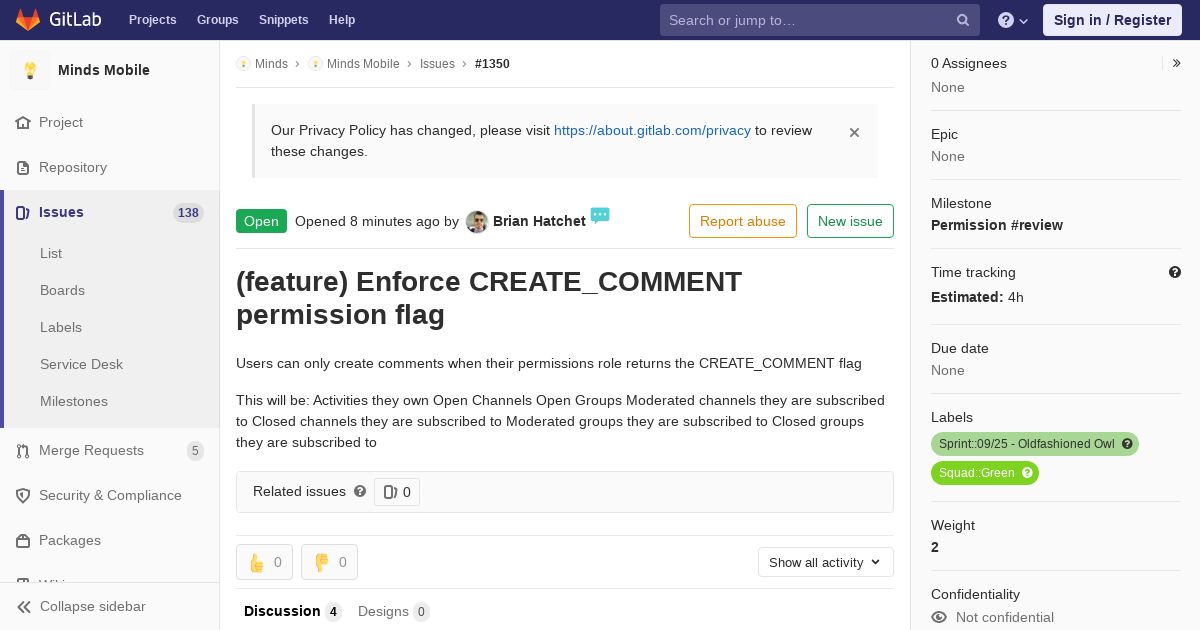Click the Merge Requests icon in the sidebar
This screenshot has height=630, width=1200.
pyautogui.click(x=23, y=451)
